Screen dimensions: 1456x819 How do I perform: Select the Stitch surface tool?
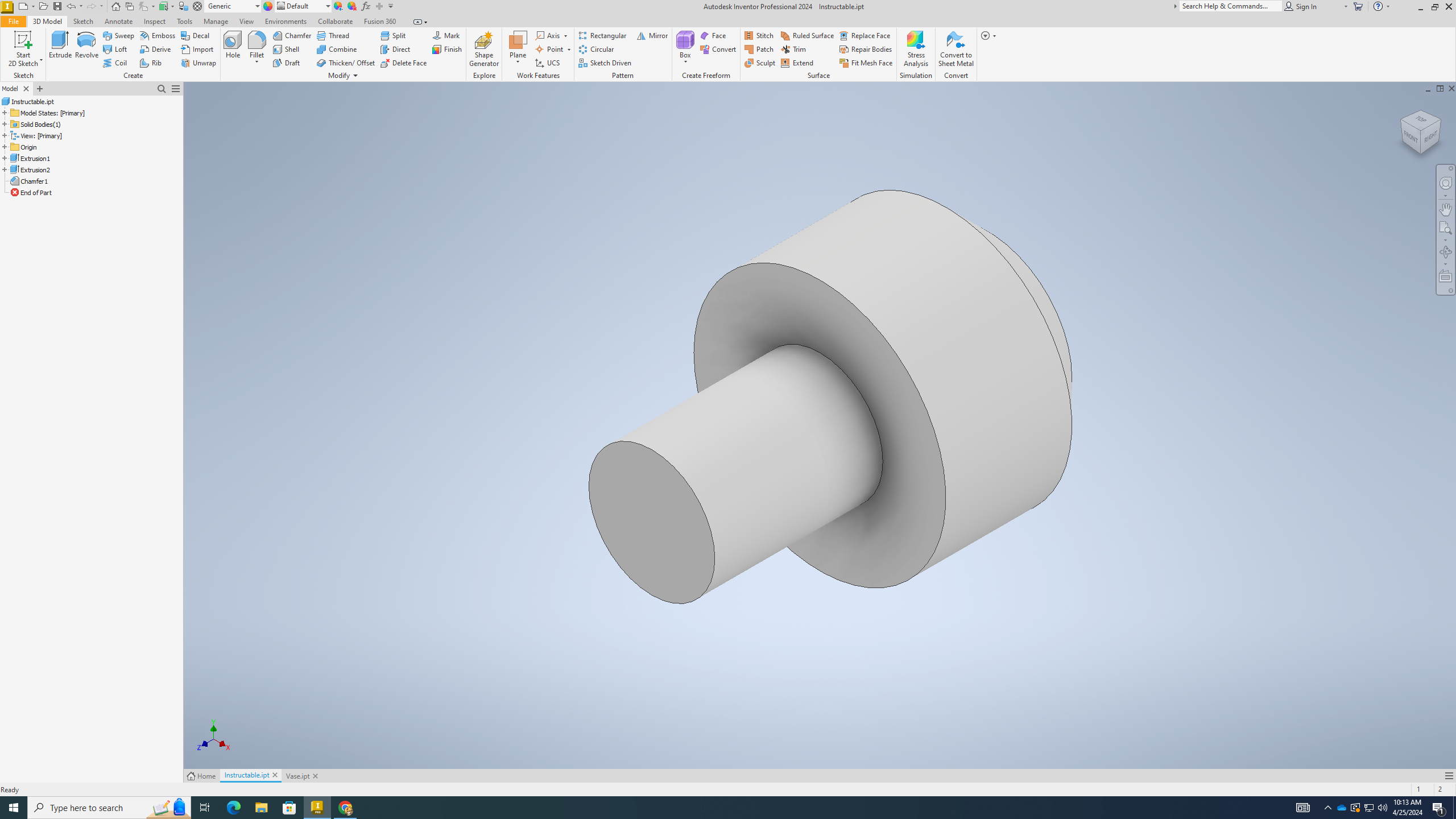point(759,35)
